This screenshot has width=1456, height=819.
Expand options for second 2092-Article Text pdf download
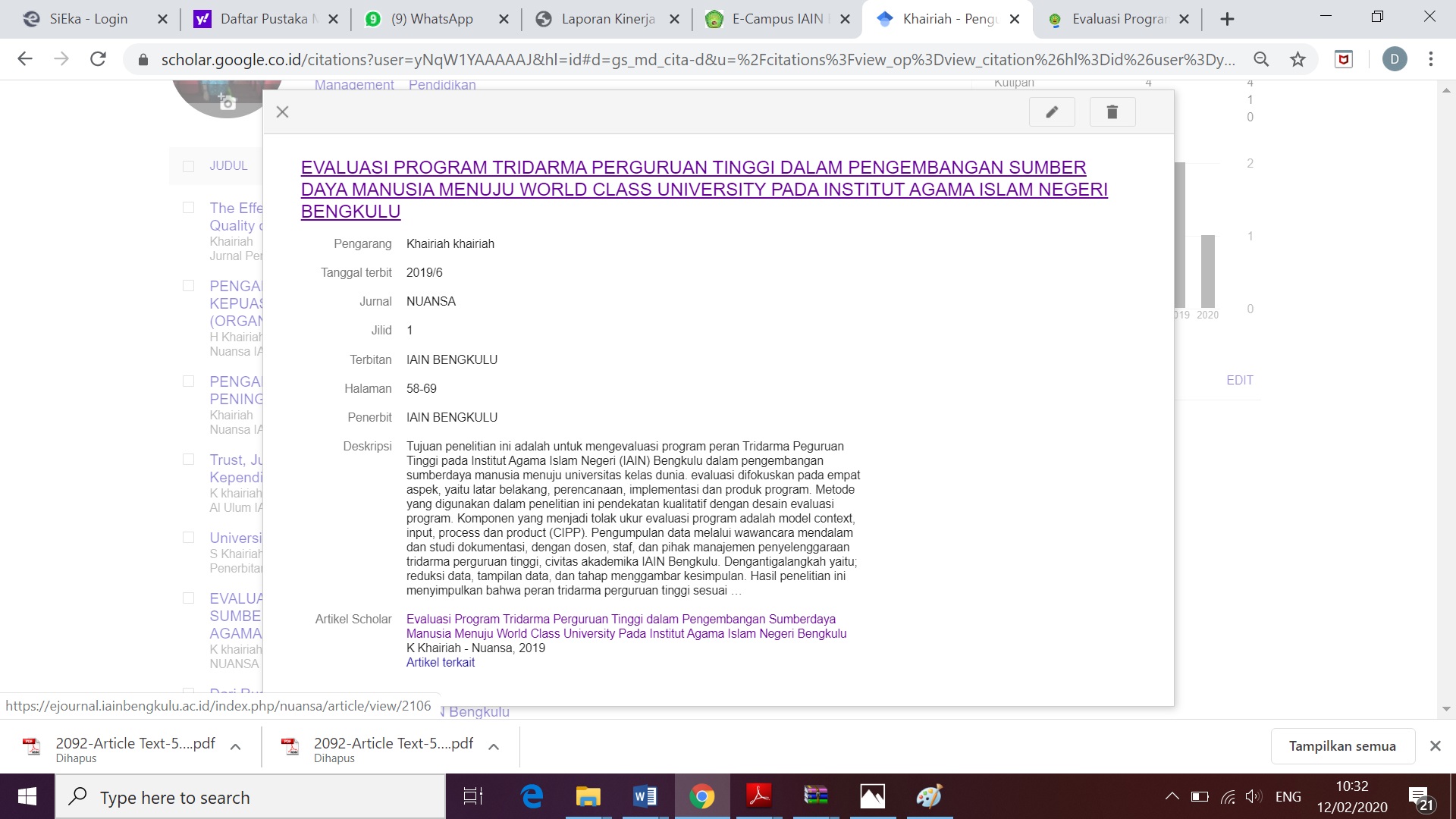[494, 747]
